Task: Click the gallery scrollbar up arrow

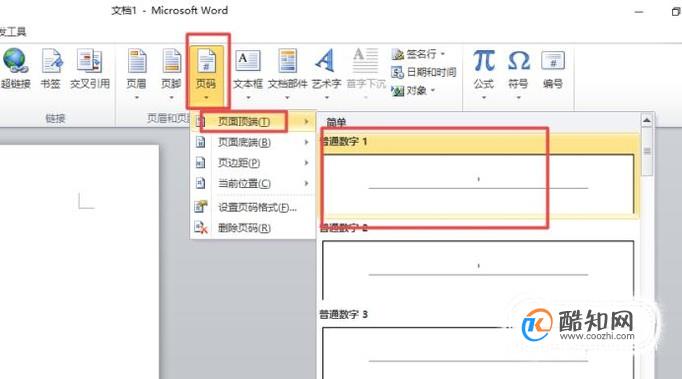Action: pyautogui.click(x=647, y=121)
